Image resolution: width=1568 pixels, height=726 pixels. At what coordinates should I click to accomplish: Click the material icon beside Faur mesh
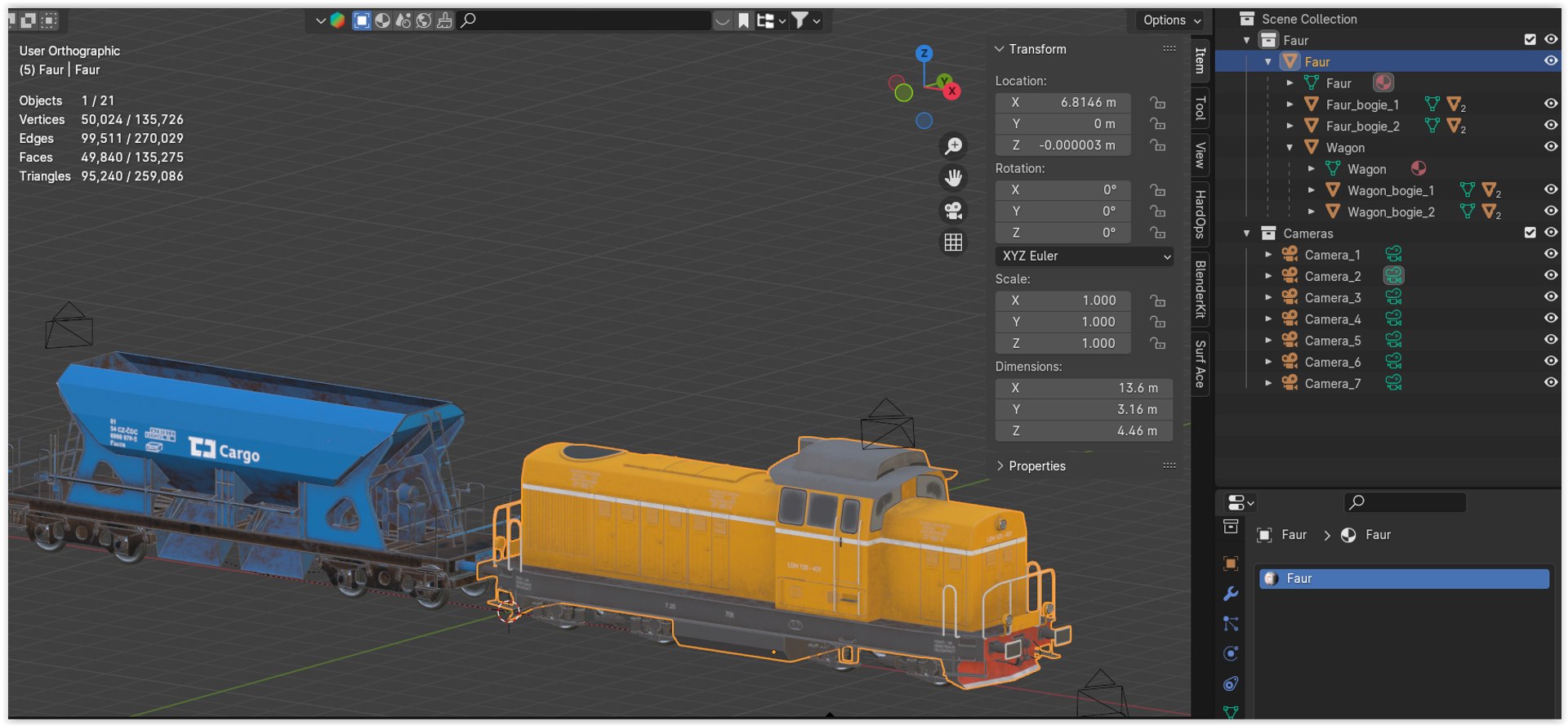coord(1383,82)
